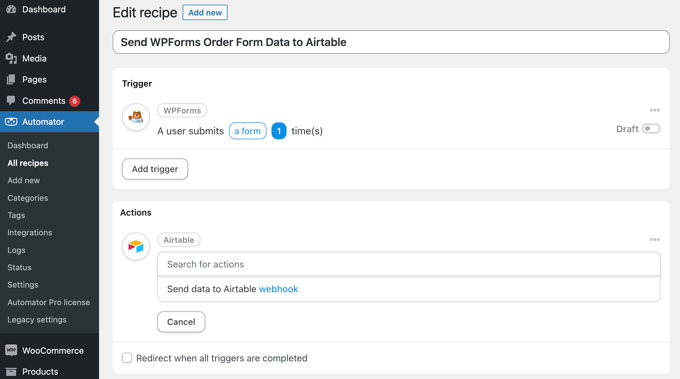This screenshot has height=379, width=680.
Task: Click the Automator robot icon
Action: pyautogui.click(x=11, y=122)
